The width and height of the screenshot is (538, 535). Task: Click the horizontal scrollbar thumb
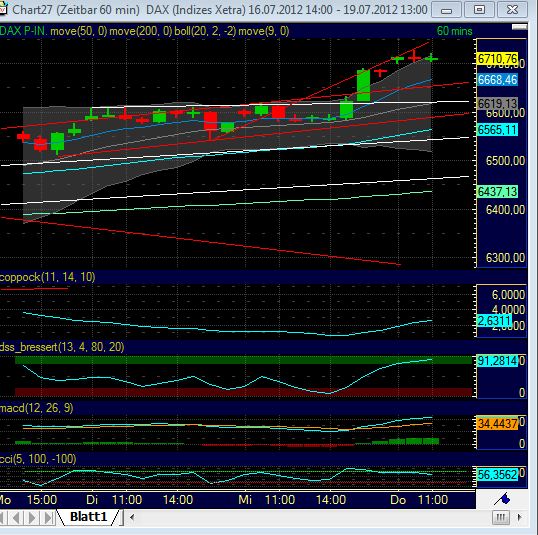click(x=500, y=517)
